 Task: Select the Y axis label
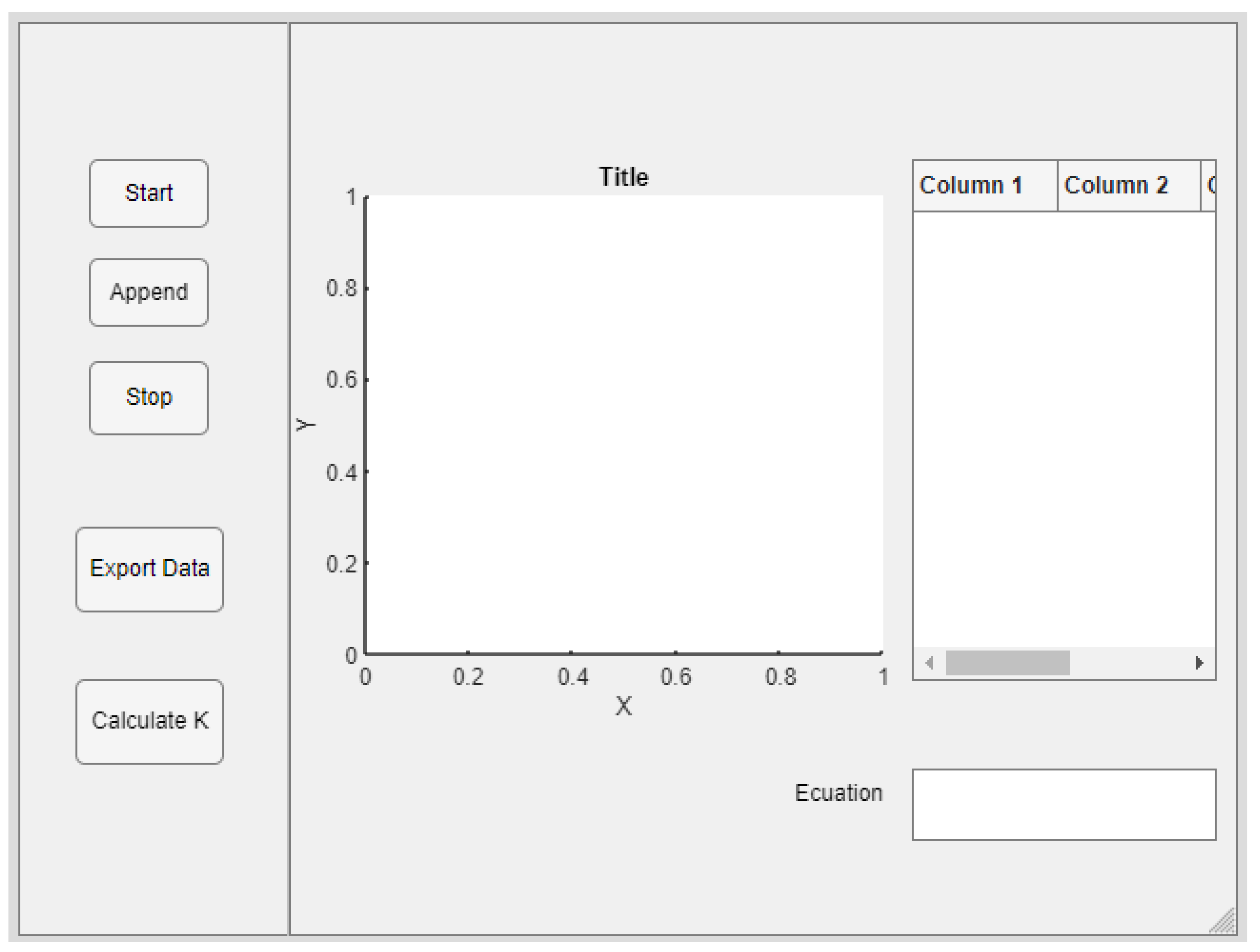coord(305,424)
